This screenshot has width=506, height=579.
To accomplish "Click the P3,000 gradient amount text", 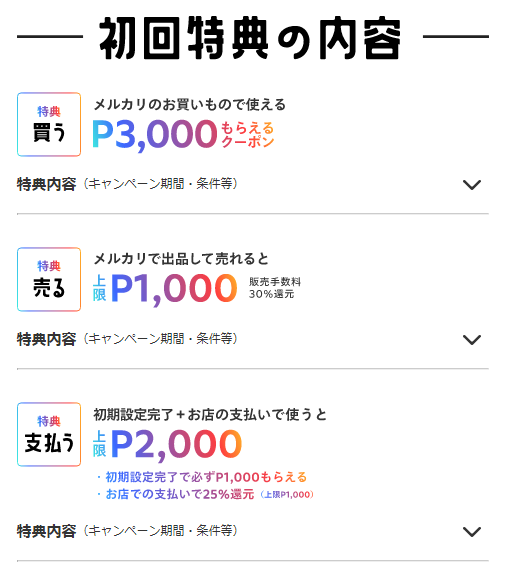I will (154, 135).
